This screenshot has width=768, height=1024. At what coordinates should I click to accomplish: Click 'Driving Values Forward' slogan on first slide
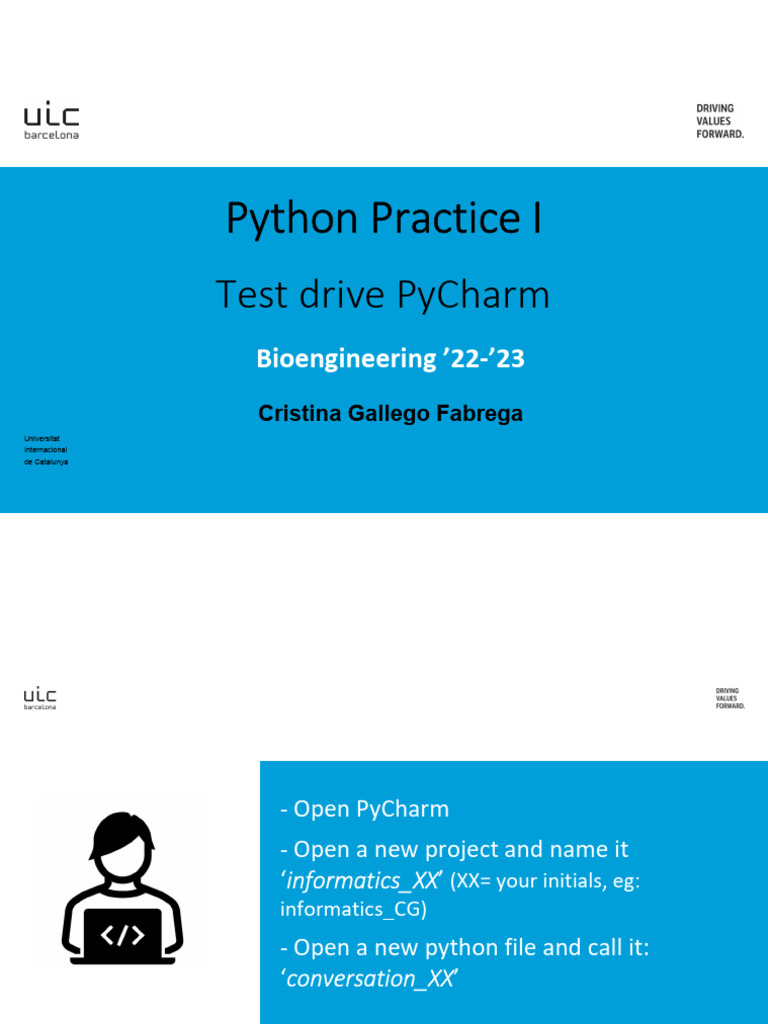tap(720, 121)
